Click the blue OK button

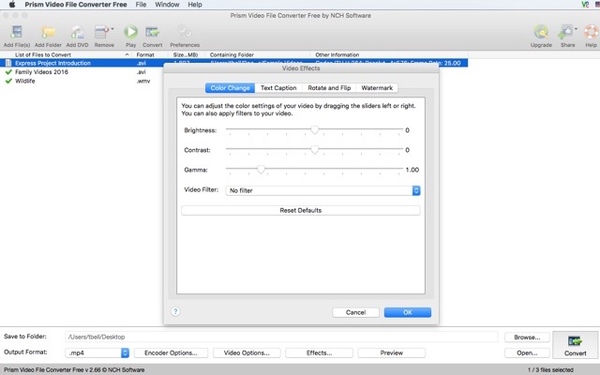click(408, 312)
